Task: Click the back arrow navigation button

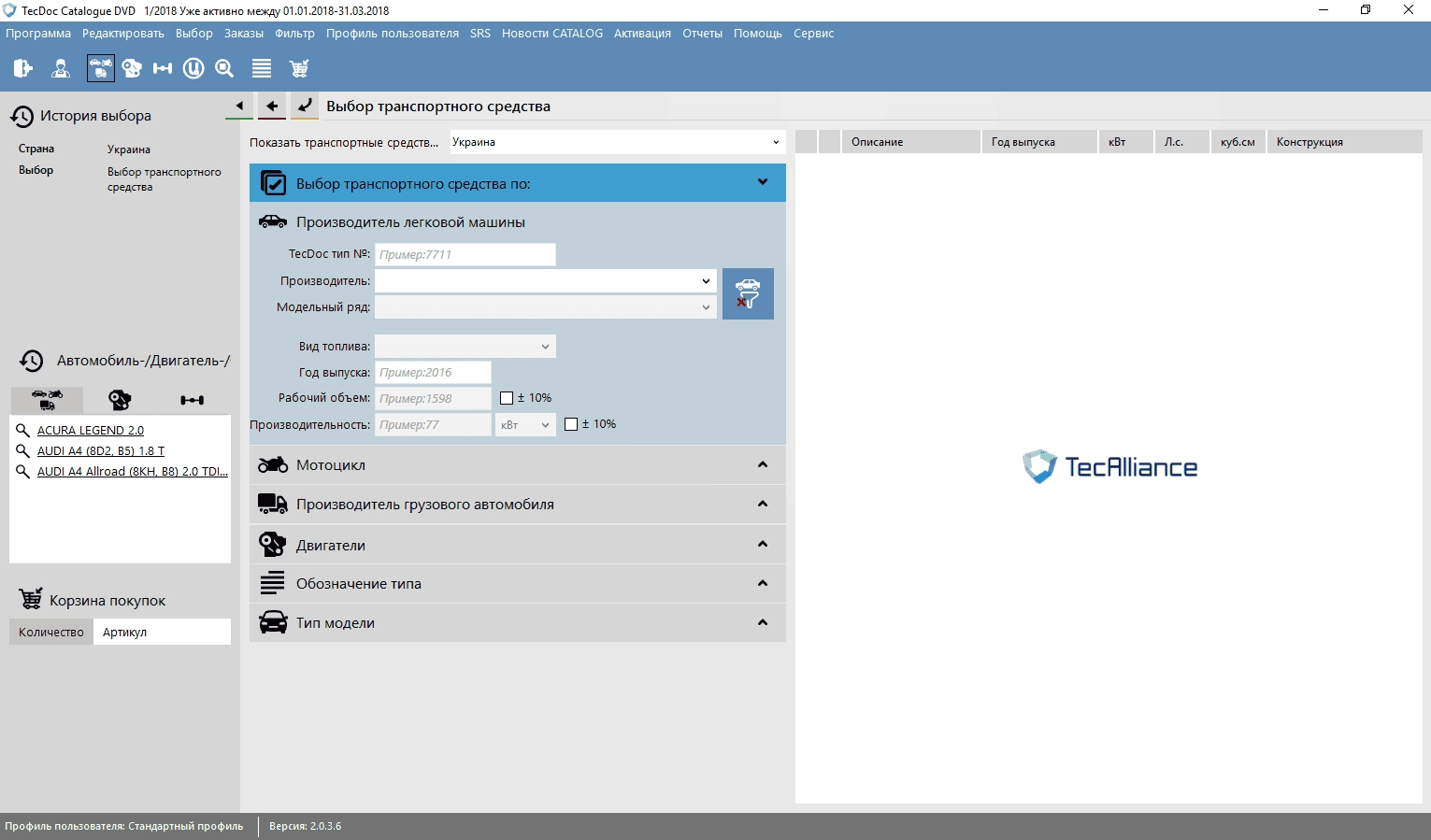Action: pyautogui.click(x=272, y=107)
